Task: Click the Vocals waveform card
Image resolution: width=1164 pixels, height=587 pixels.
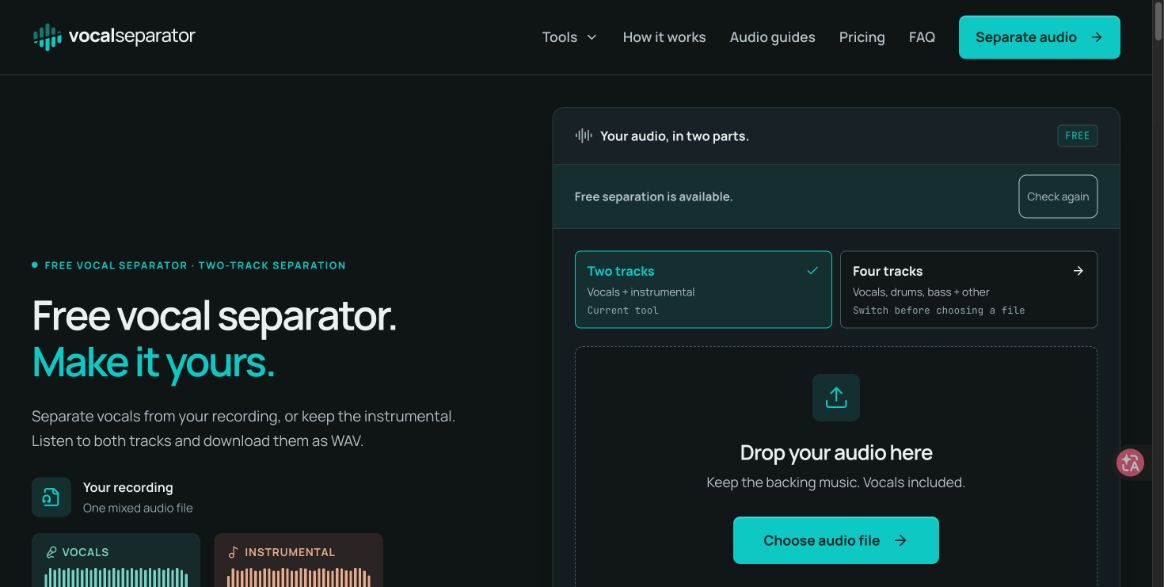Action: [x=116, y=560]
